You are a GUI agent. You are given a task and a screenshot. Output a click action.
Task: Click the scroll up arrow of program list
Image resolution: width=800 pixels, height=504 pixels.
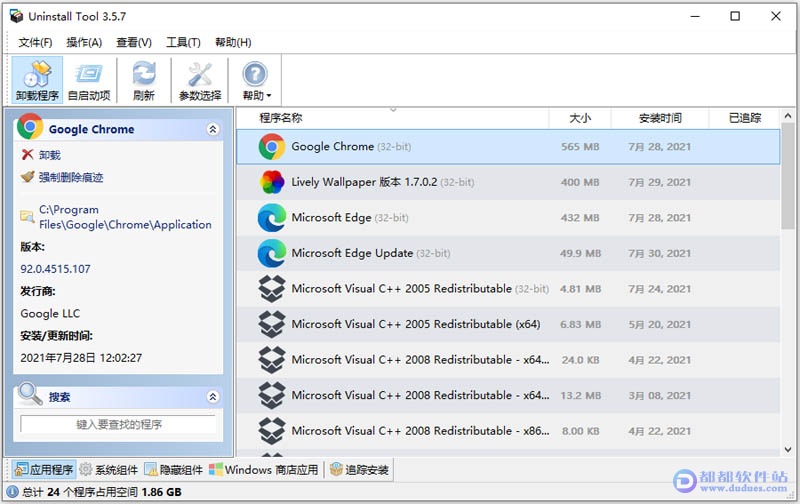click(788, 116)
